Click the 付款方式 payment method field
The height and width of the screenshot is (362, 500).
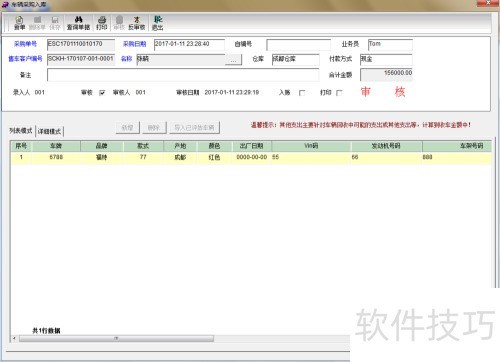(x=386, y=59)
